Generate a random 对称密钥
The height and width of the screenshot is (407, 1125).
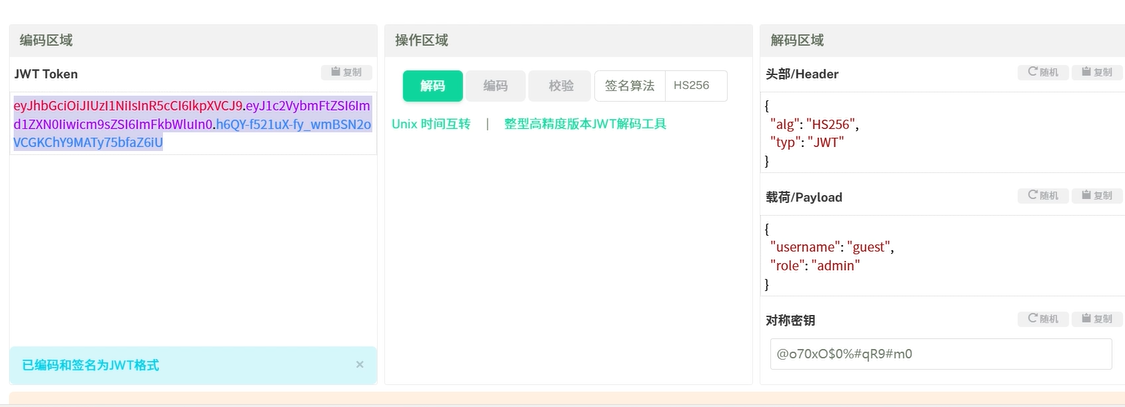1042,319
